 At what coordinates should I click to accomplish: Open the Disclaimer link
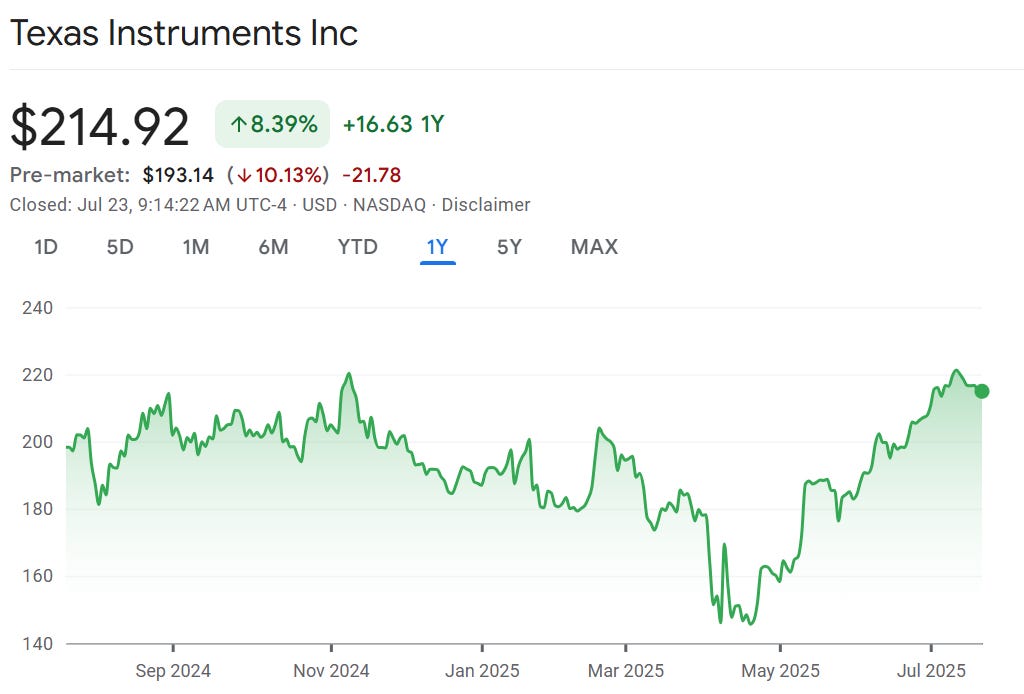click(x=486, y=205)
